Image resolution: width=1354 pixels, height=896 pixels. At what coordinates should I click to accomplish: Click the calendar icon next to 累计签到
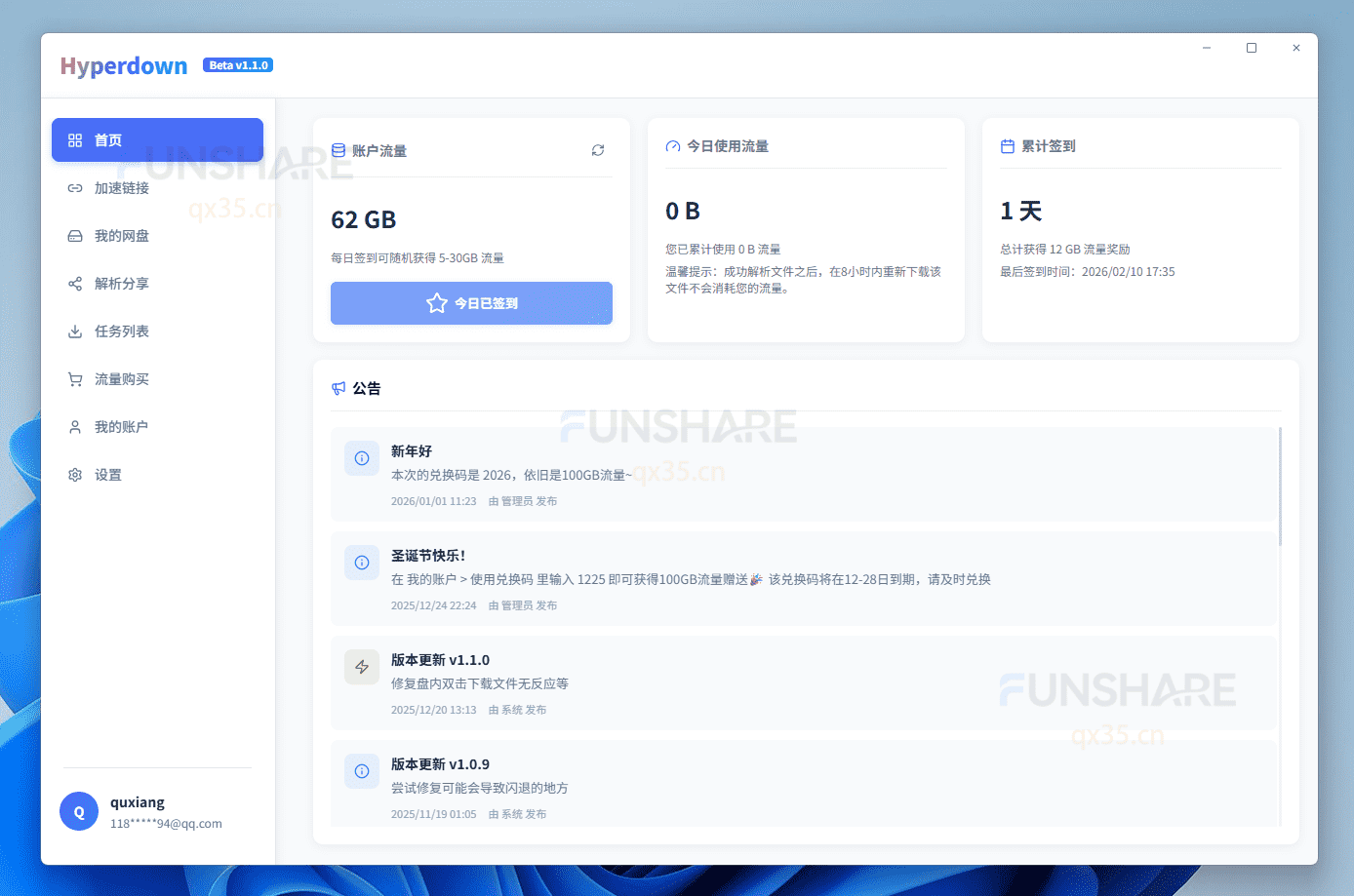(x=1008, y=146)
